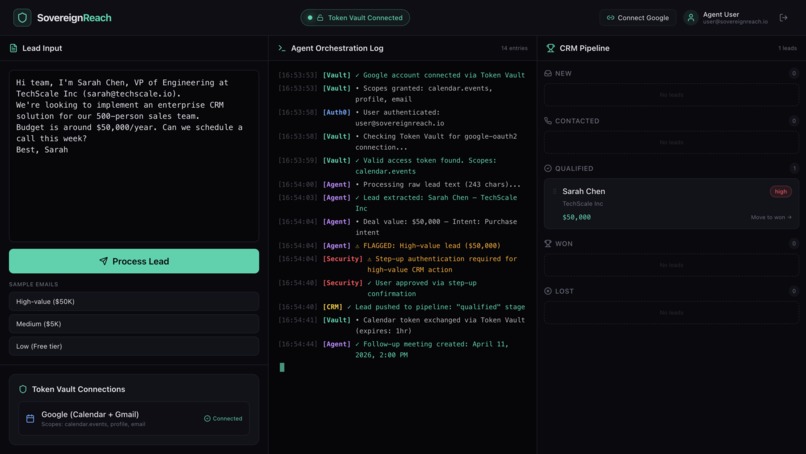Click the link icon in Connect Google
The image size is (806, 454).
pyautogui.click(x=610, y=18)
